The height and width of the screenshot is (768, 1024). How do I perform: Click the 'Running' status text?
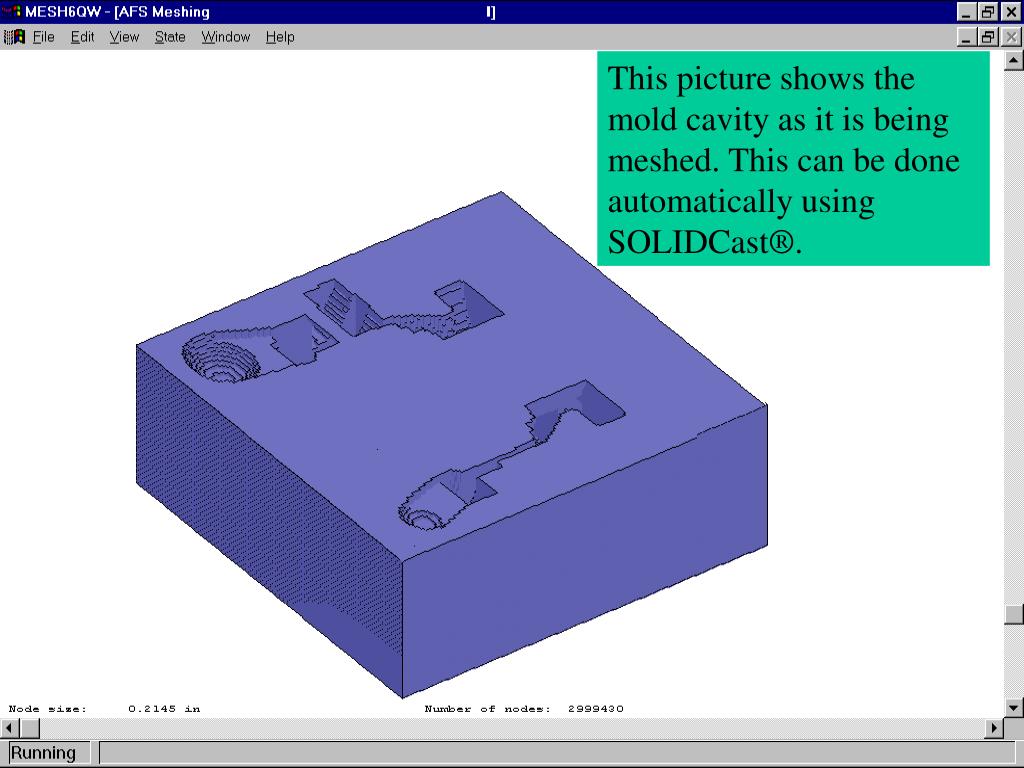point(43,753)
